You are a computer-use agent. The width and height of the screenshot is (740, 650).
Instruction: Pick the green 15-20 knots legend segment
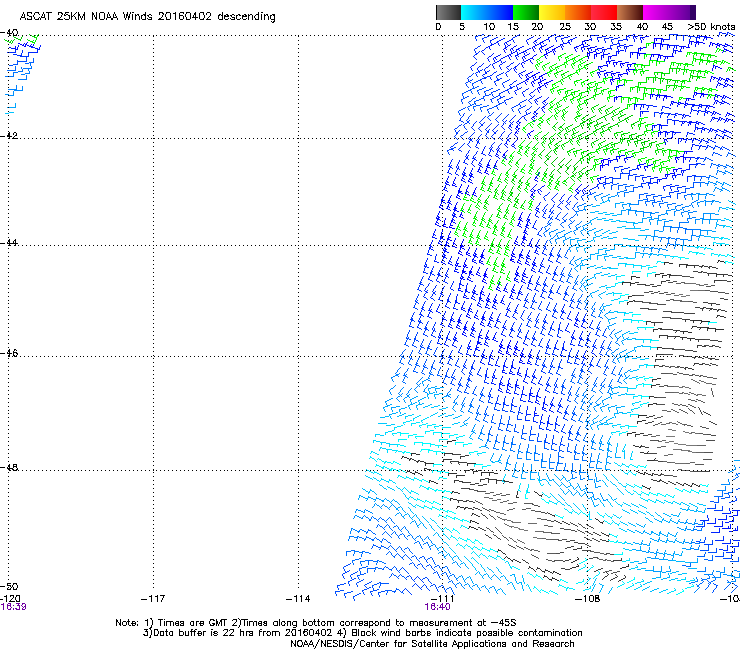526,12
